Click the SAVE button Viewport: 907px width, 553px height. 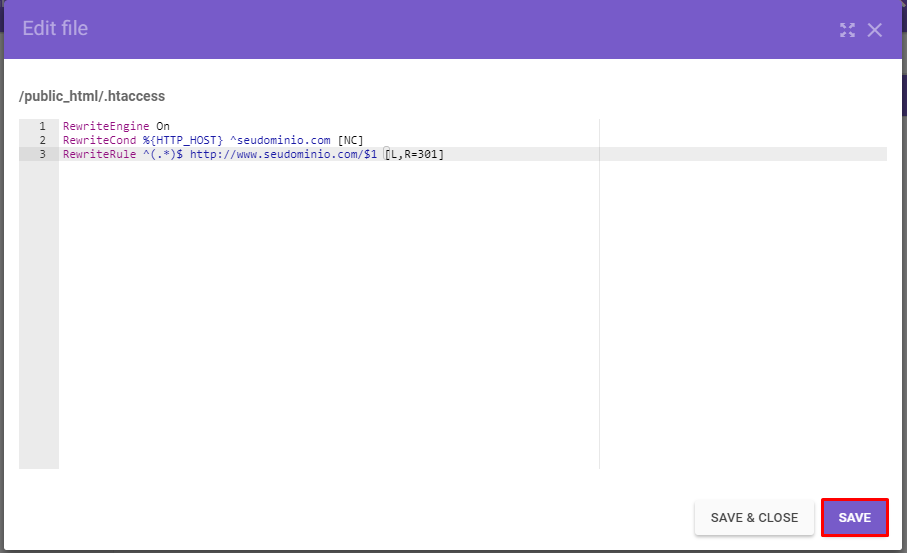(x=854, y=517)
